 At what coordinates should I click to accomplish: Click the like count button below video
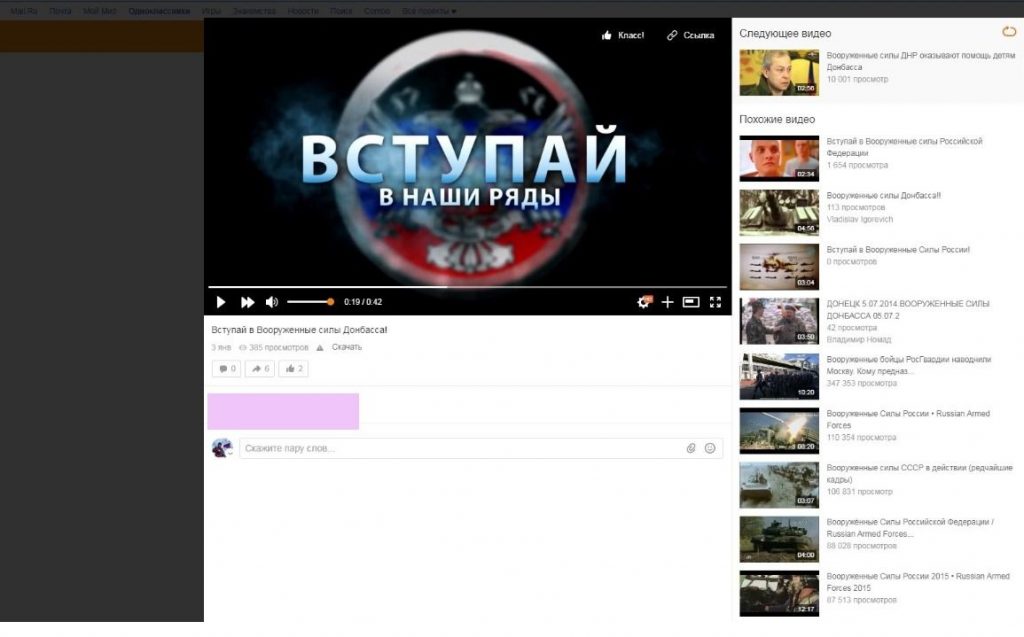tap(293, 368)
